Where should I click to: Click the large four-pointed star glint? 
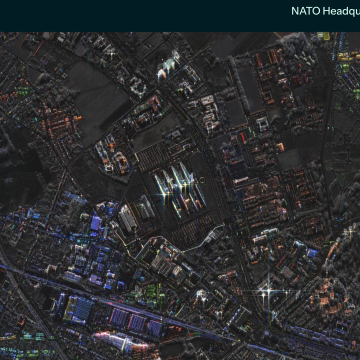pyautogui.click(x=268, y=291)
